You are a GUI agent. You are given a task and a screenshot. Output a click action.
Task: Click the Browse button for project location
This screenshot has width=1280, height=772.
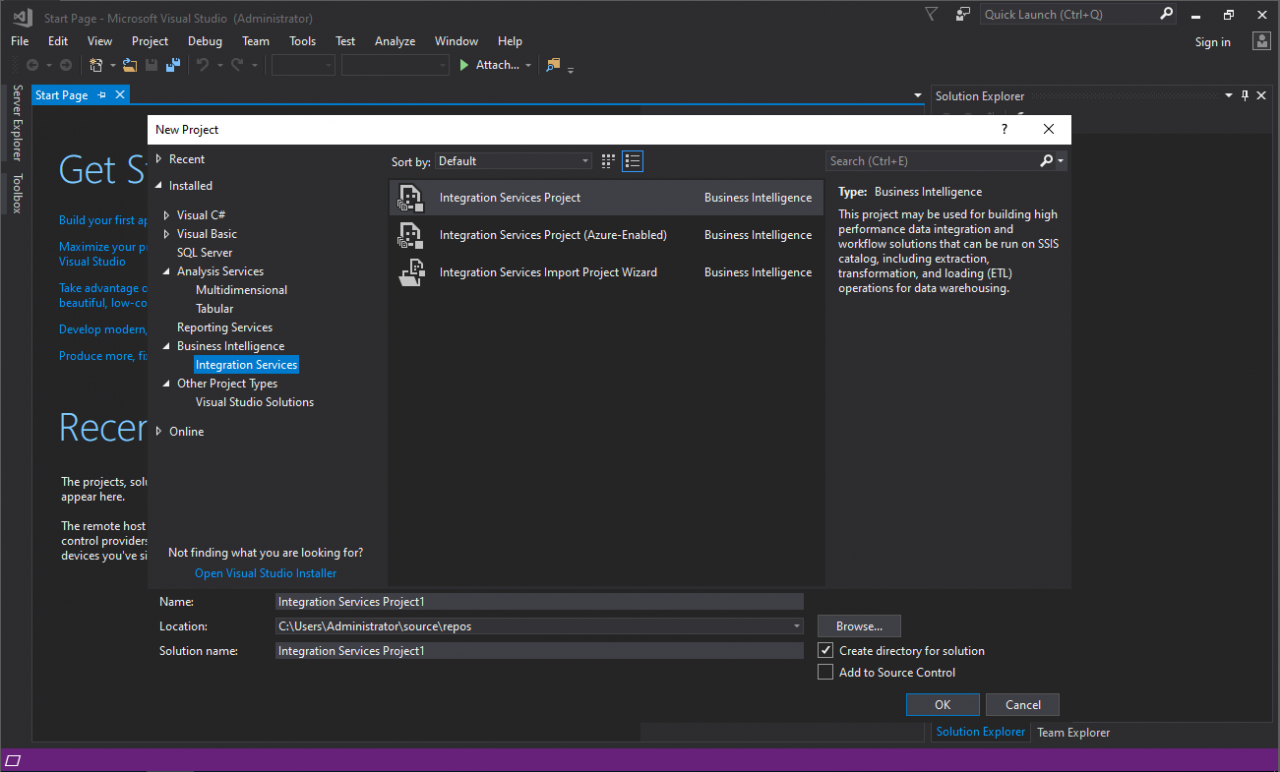(858, 625)
